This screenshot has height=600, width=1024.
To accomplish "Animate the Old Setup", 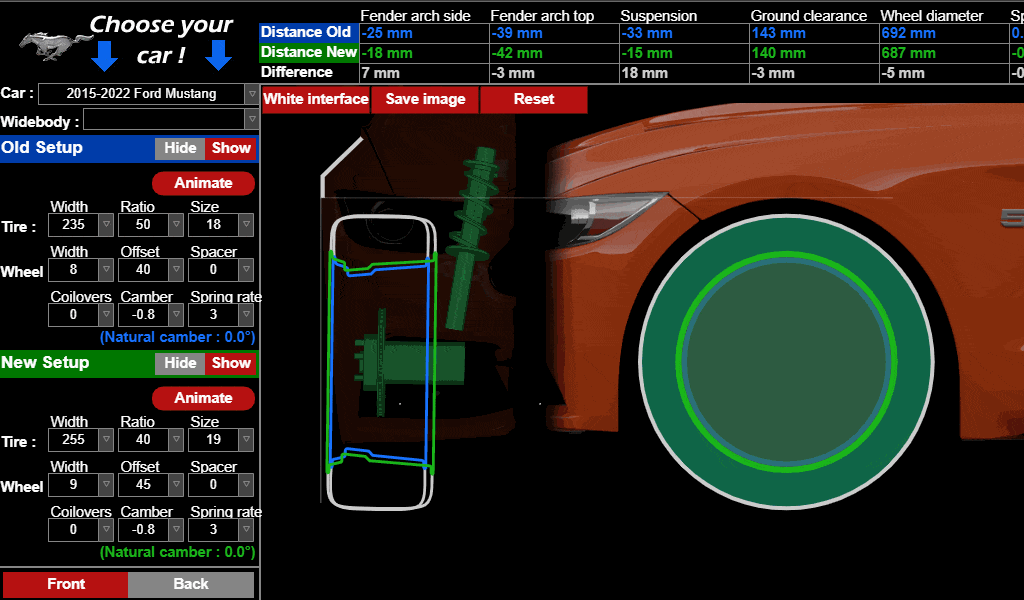I will pyautogui.click(x=203, y=183).
